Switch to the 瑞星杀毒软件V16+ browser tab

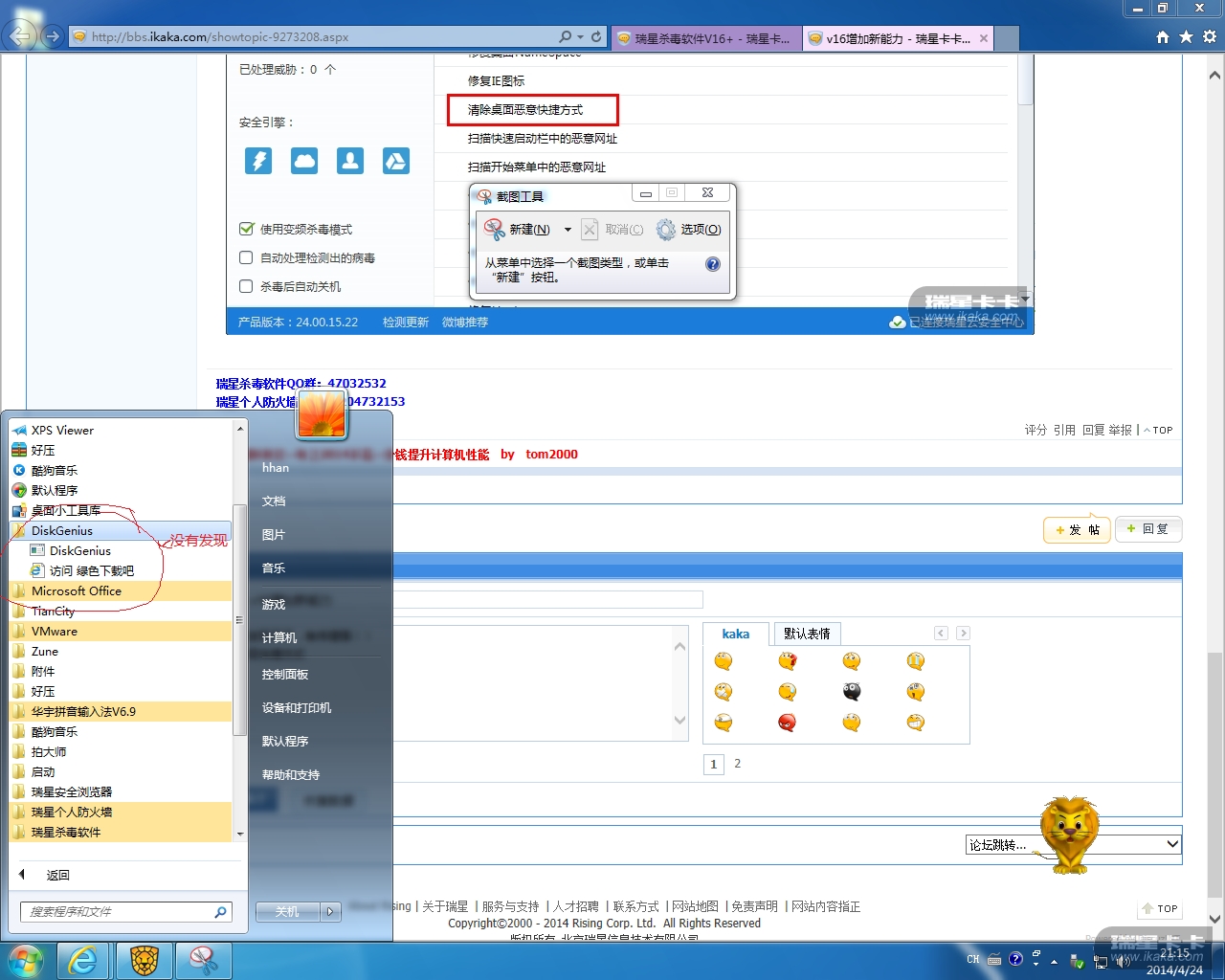[706, 38]
